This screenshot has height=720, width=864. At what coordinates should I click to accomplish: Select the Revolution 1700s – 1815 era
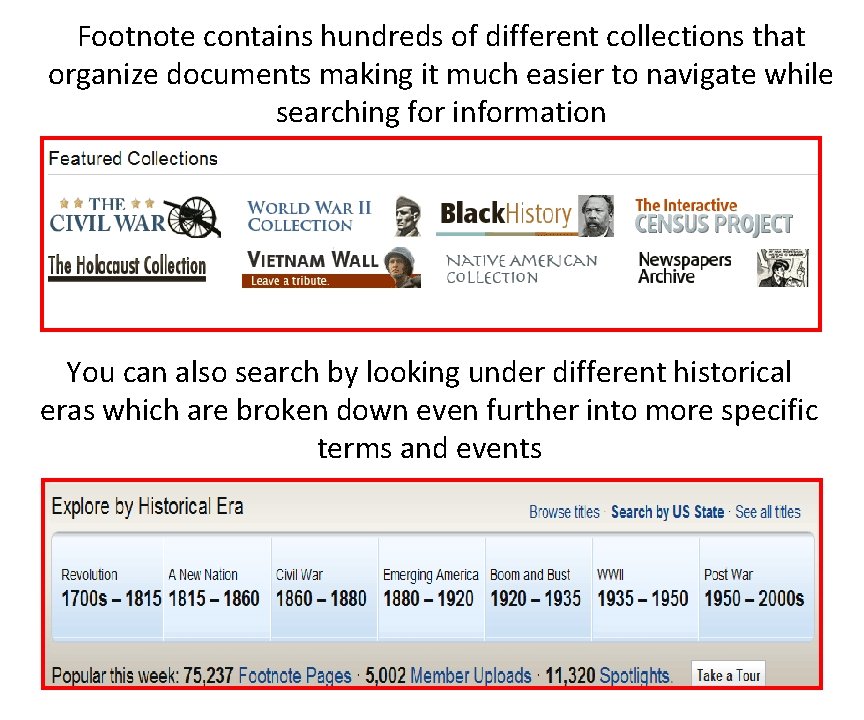click(x=109, y=587)
